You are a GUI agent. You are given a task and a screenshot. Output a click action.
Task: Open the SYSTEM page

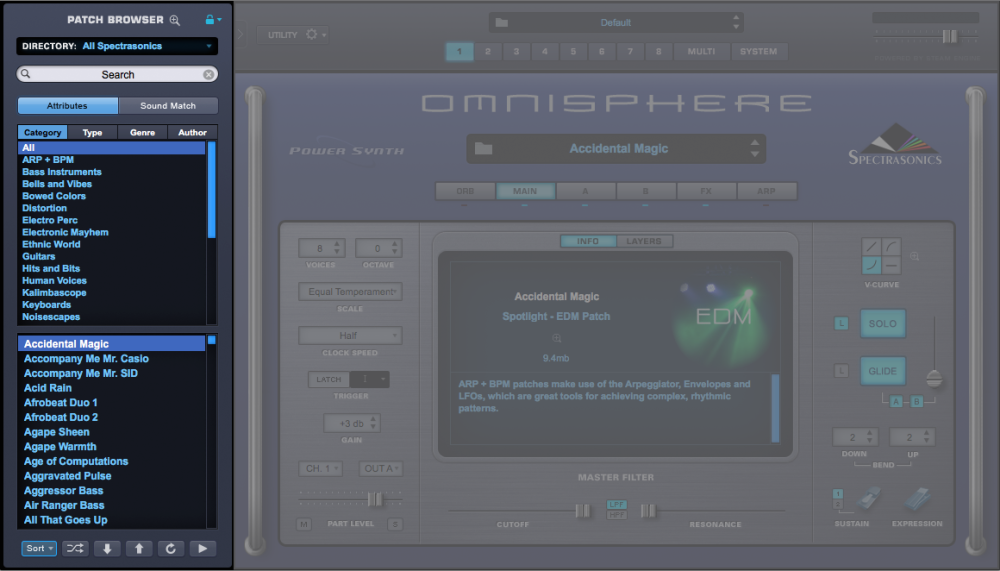pos(758,52)
